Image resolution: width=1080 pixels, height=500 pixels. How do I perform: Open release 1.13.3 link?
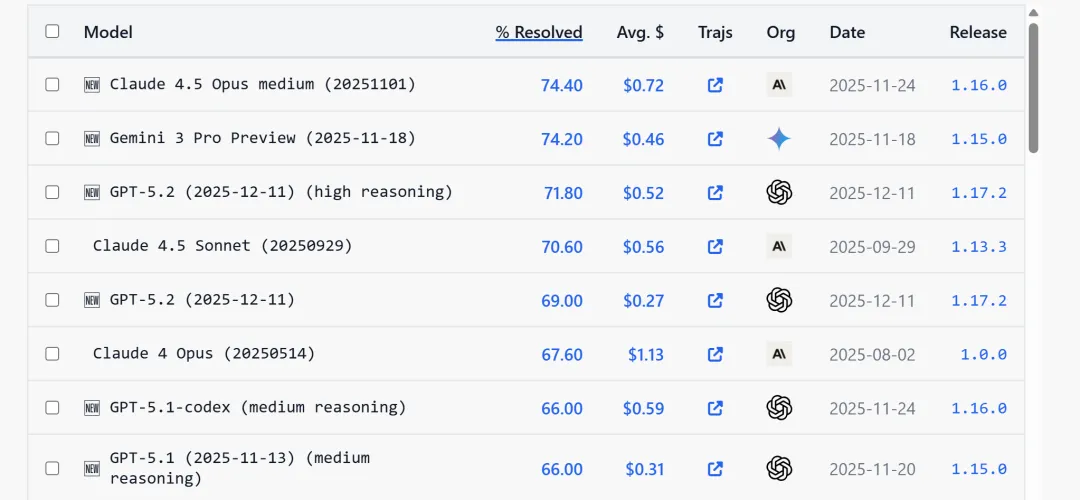tap(978, 247)
